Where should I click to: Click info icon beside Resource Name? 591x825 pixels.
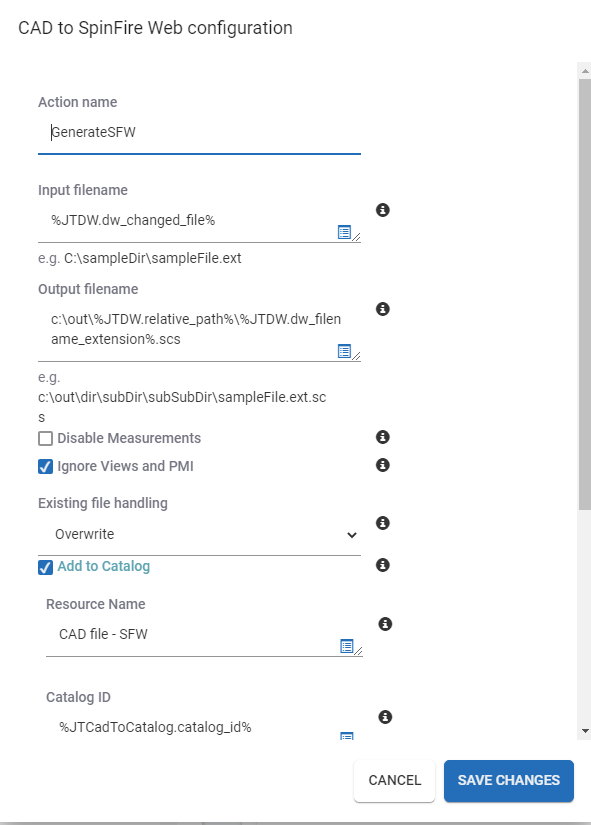385,624
